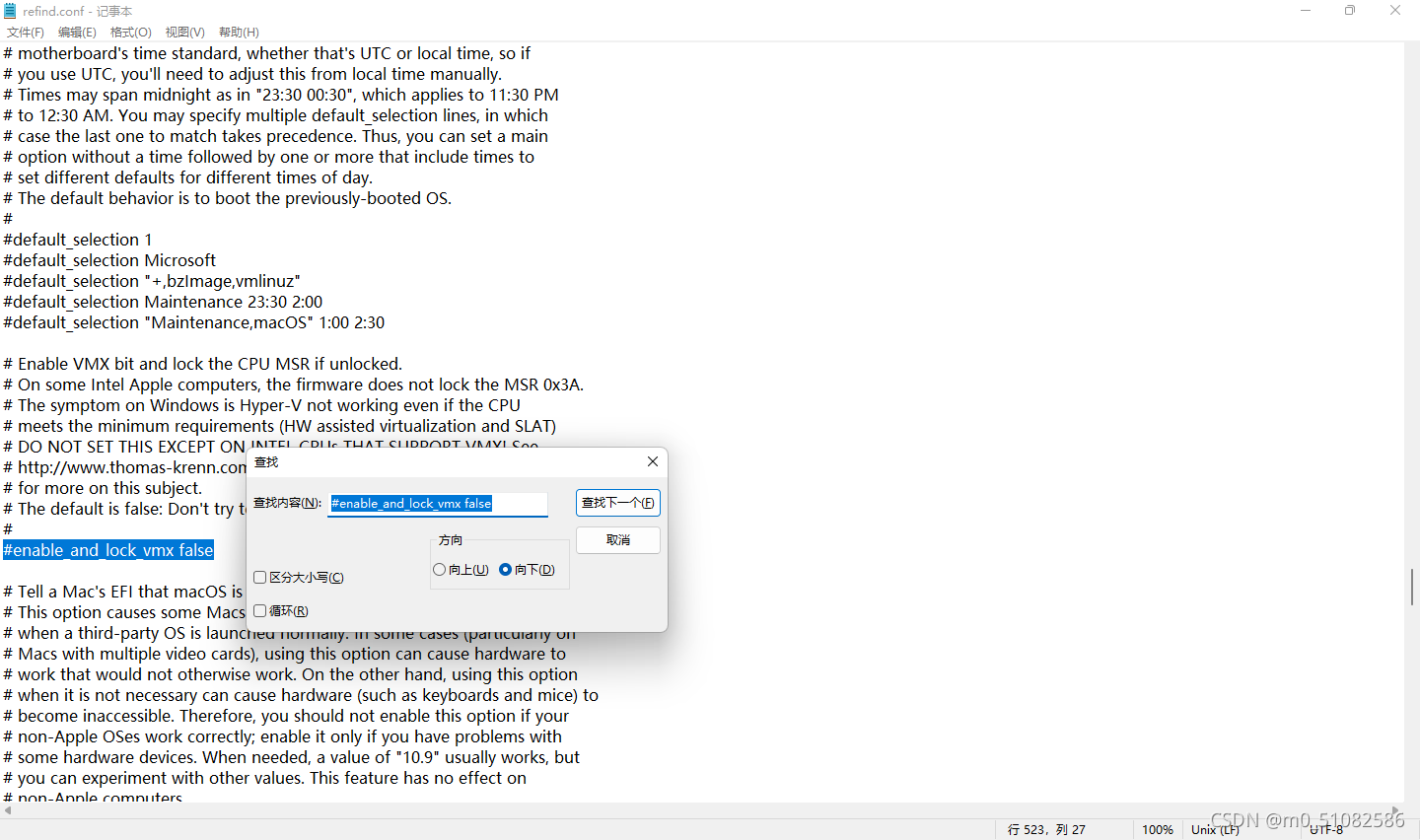
Task: Click the line "# meets the minimum requirements"
Action: click(x=280, y=426)
